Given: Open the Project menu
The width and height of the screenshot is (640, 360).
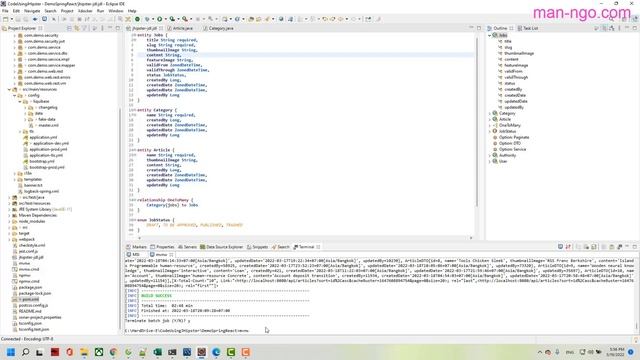Looking at the screenshot, I should tap(67, 11).
